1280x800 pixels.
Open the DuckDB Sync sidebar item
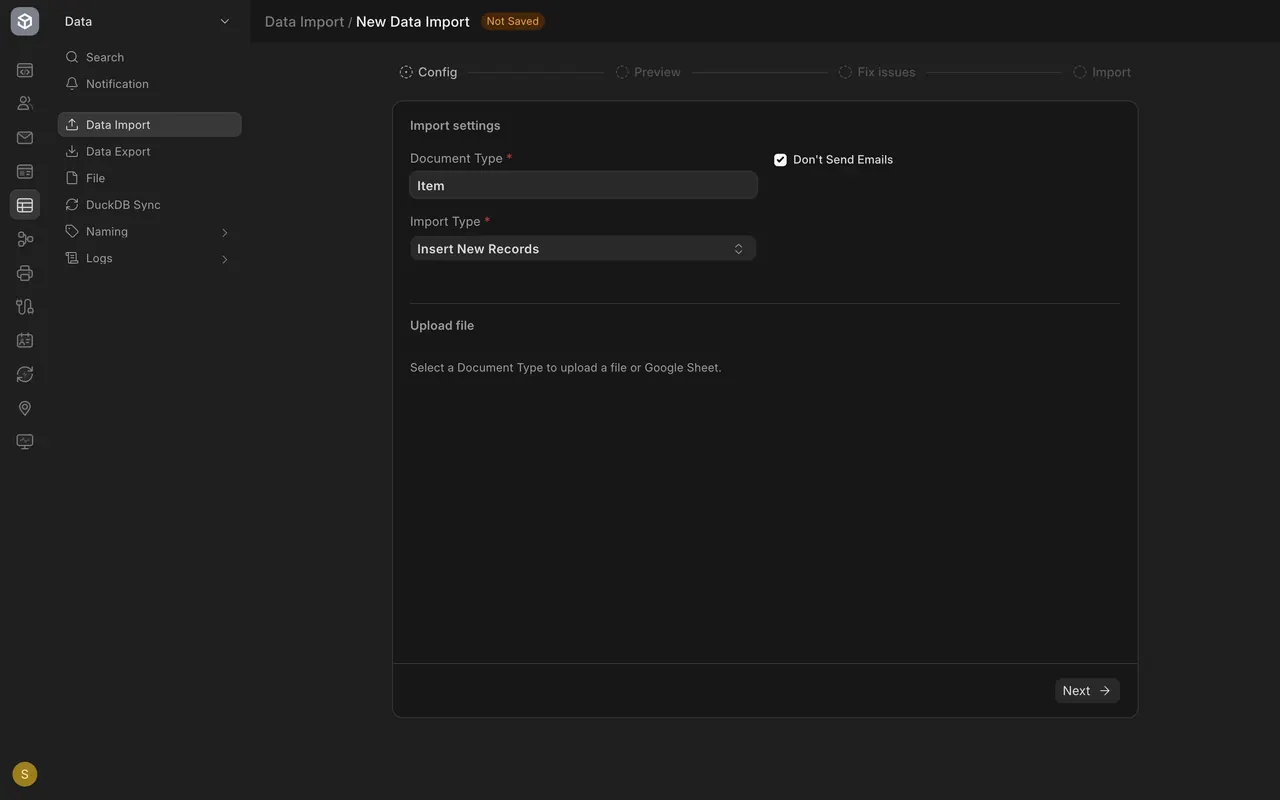point(150,204)
